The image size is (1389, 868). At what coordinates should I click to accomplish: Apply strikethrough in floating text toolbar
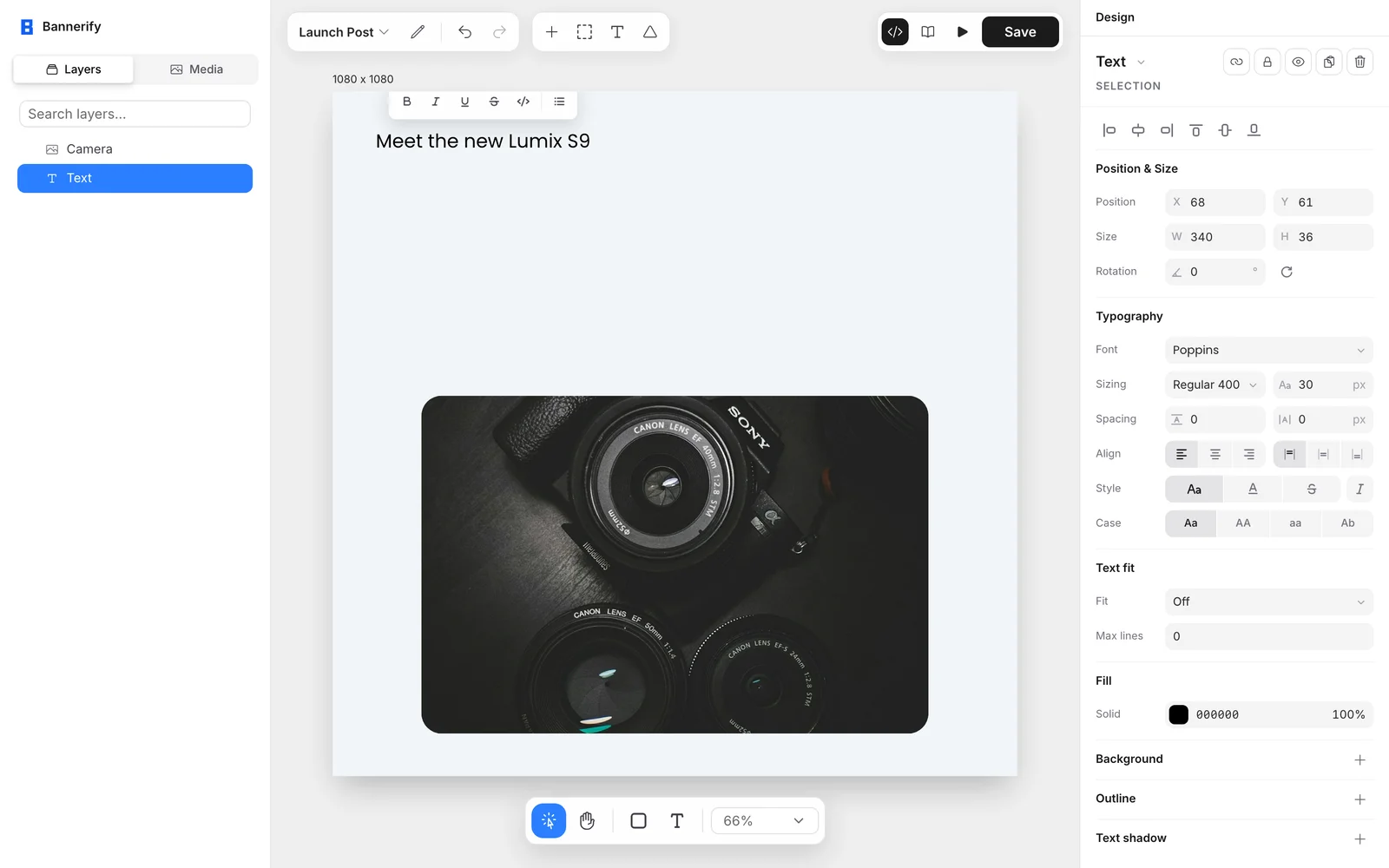494,102
